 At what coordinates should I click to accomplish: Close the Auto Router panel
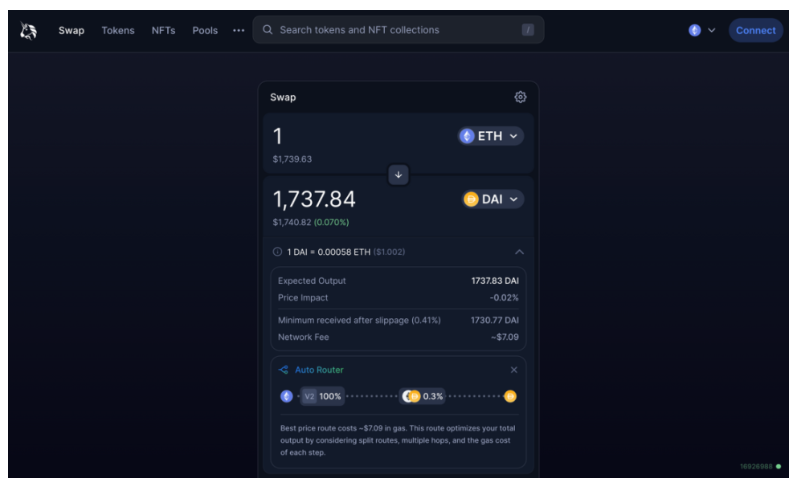tap(514, 370)
